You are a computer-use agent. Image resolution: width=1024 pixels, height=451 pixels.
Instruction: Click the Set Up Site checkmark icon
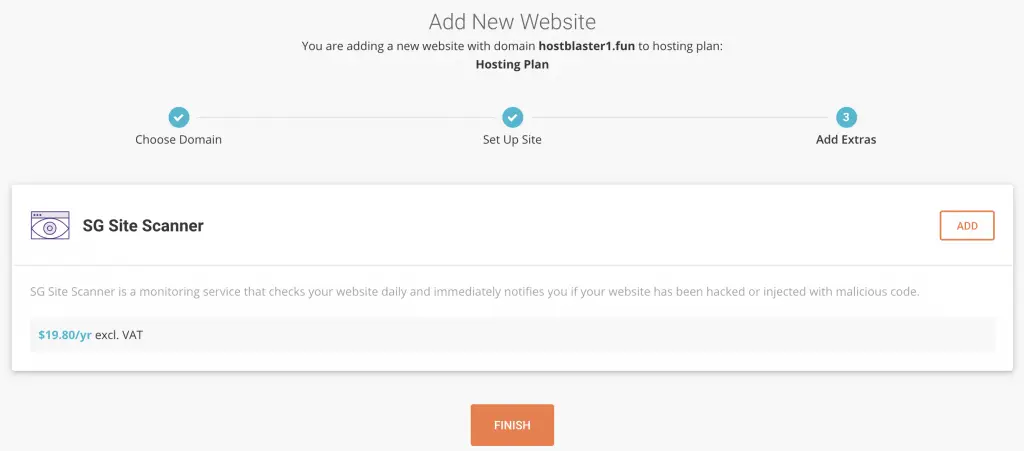tap(512, 117)
